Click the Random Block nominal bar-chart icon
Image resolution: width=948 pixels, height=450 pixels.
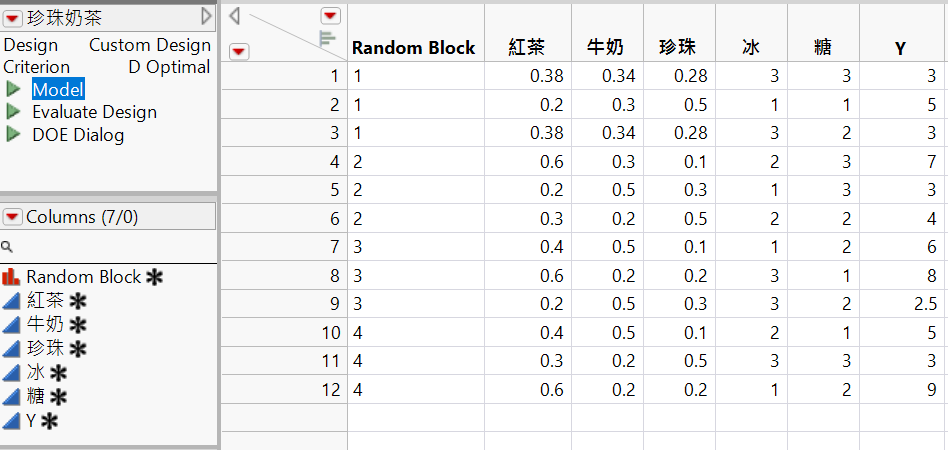click(11, 277)
